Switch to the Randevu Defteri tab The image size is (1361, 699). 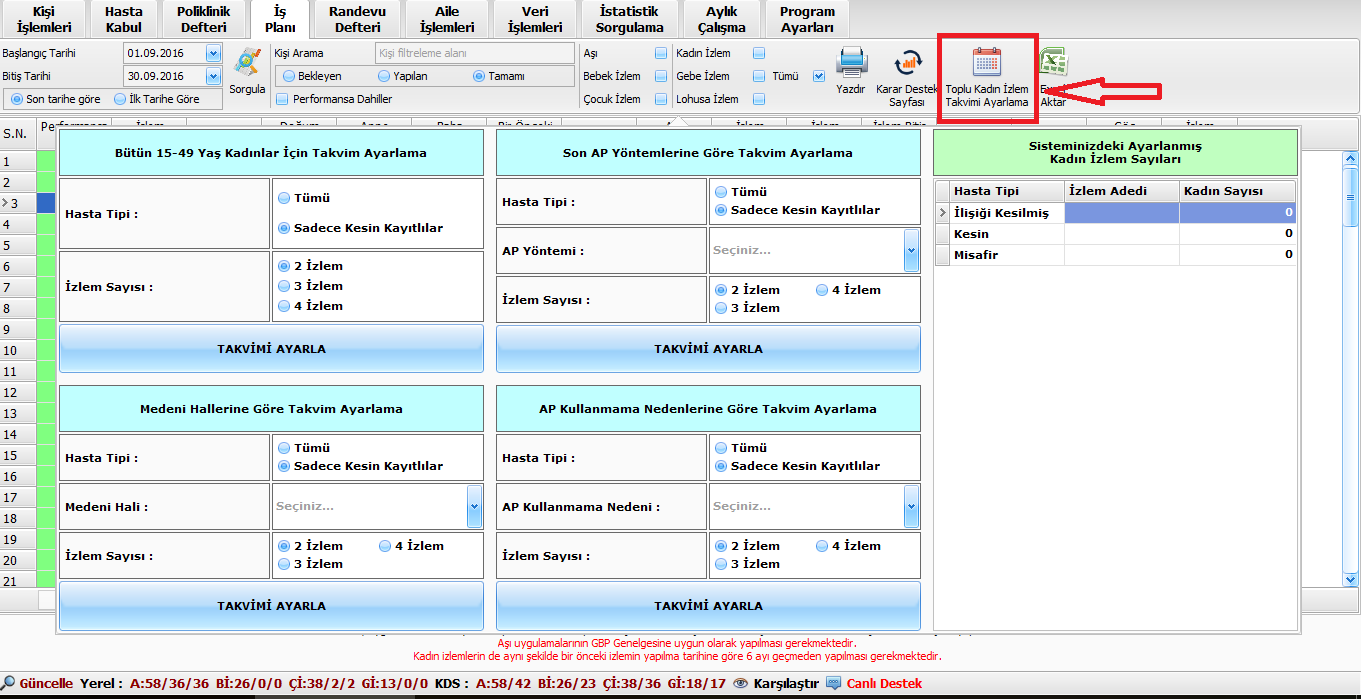coord(357,20)
